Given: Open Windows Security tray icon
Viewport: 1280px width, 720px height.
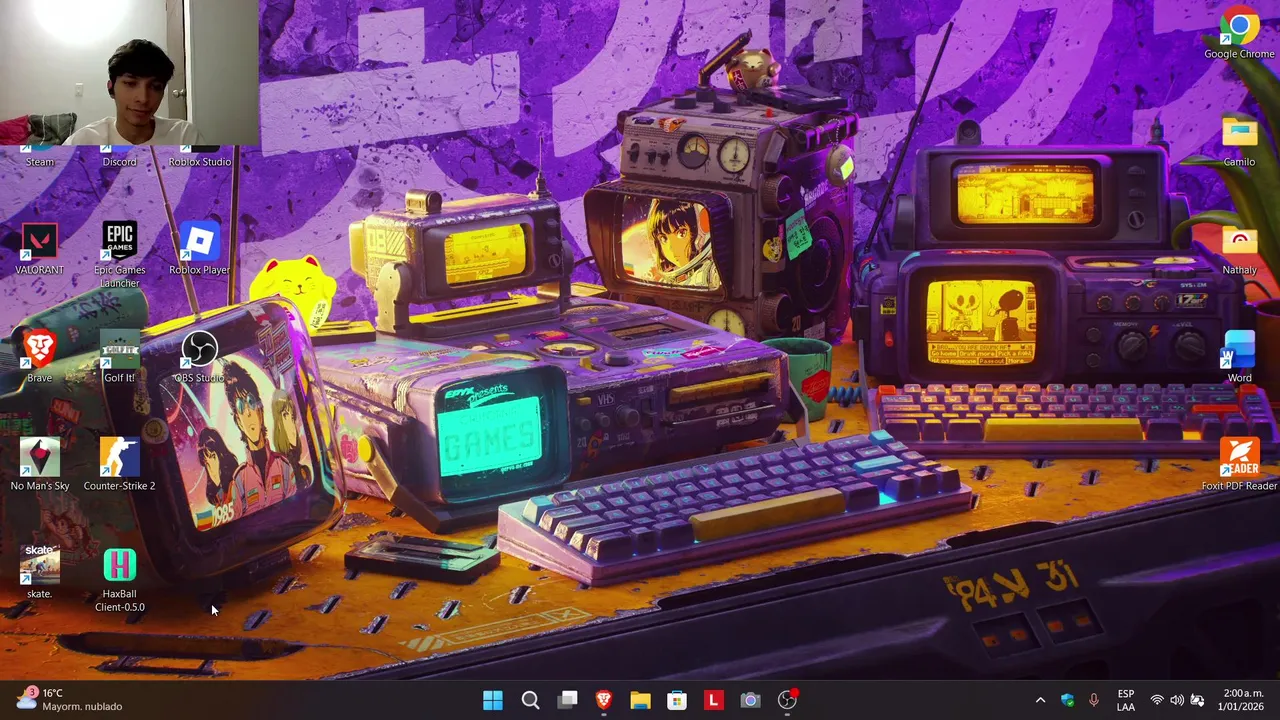Looking at the screenshot, I should 1067,700.
